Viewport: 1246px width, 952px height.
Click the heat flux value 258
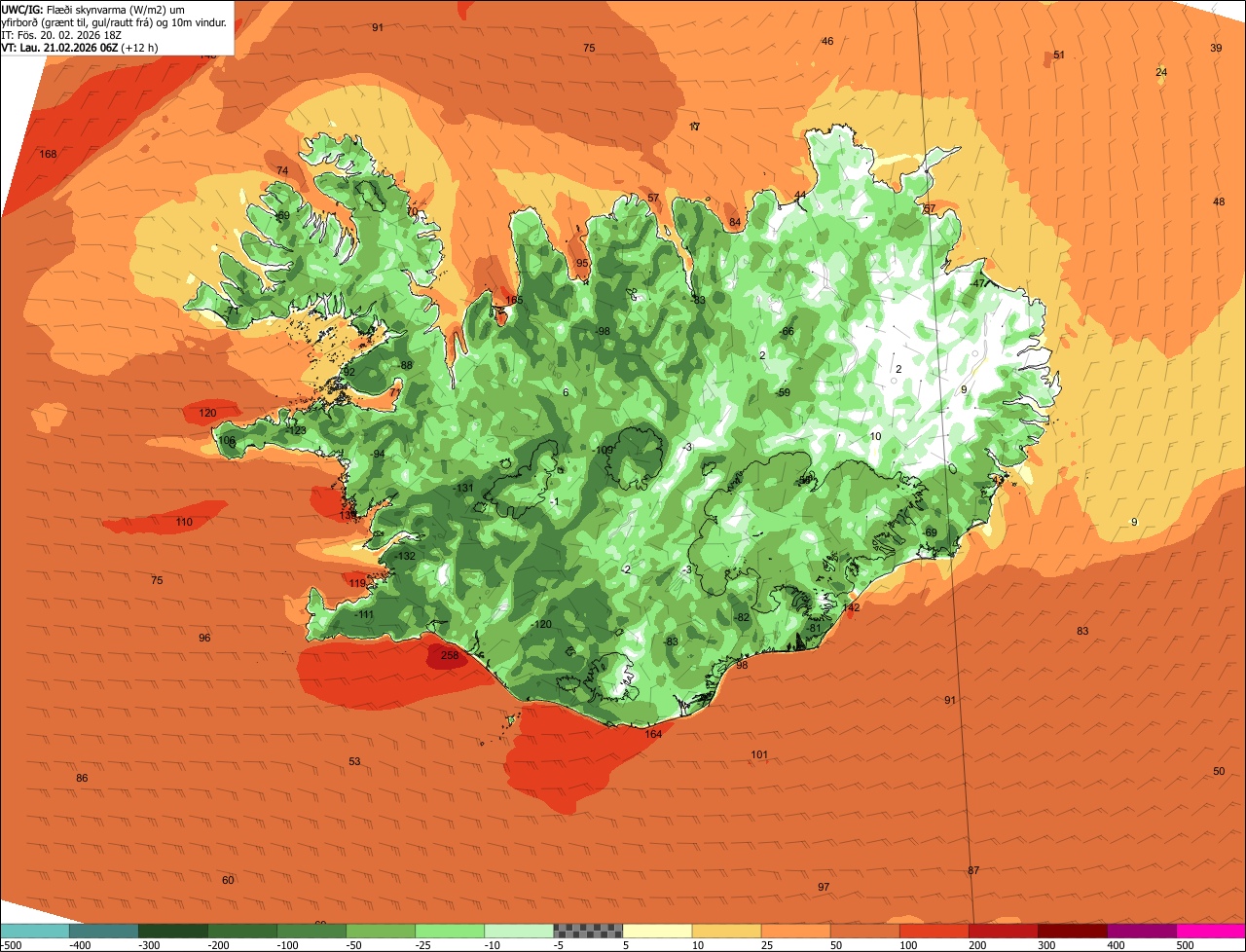click(x=450, y=655)
